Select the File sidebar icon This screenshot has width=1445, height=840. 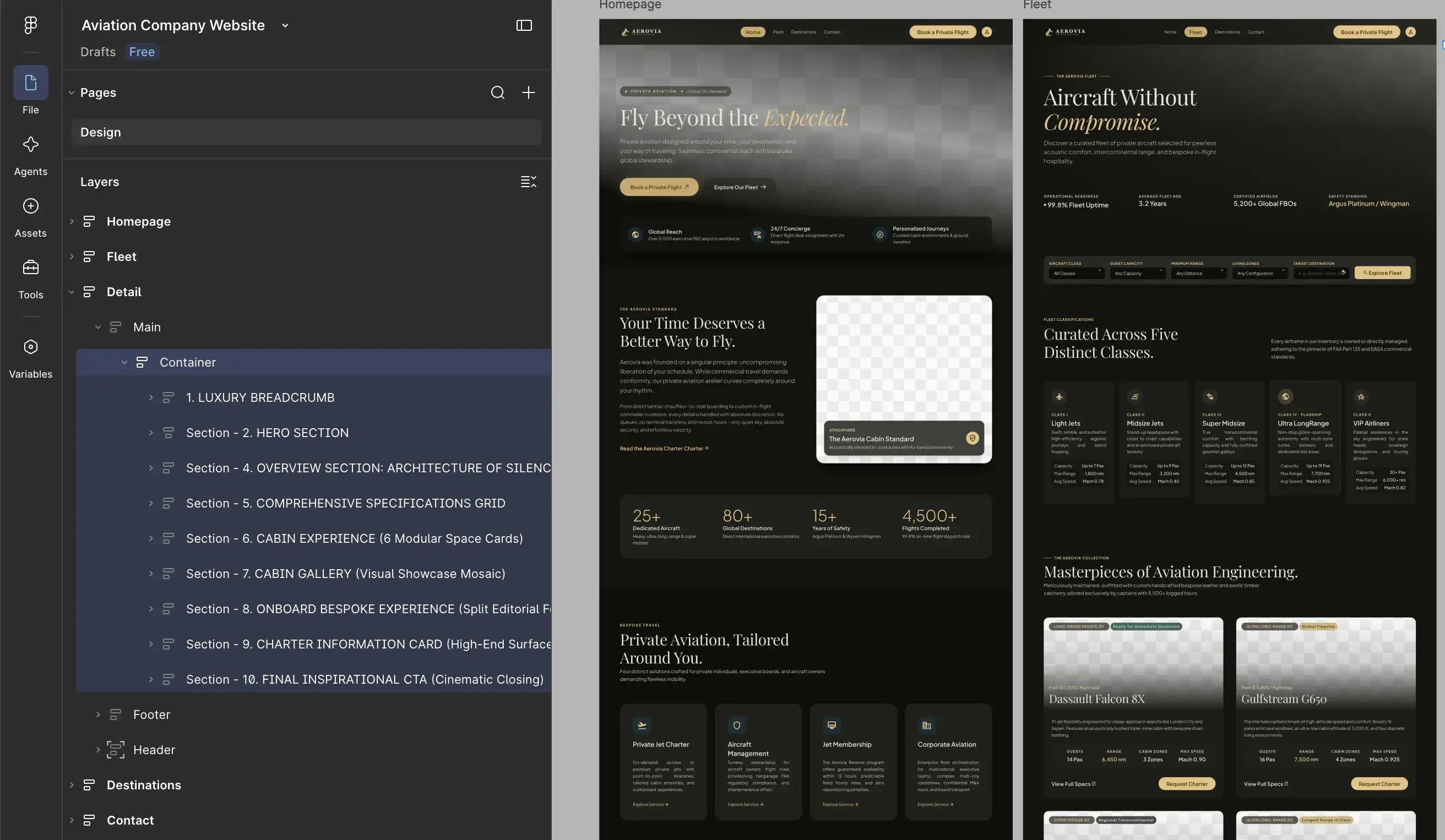30,83
